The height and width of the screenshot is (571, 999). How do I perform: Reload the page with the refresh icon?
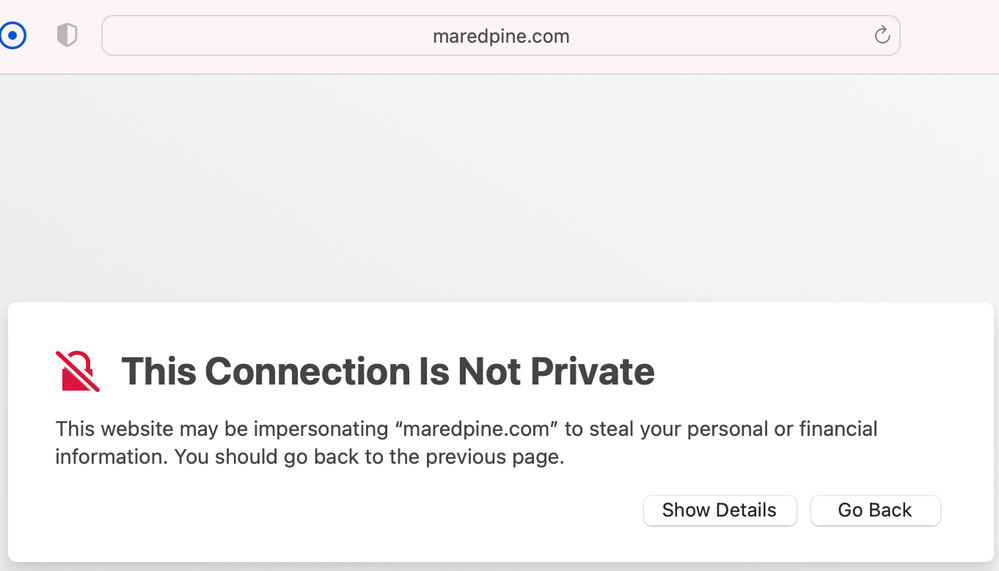(882, 36)
